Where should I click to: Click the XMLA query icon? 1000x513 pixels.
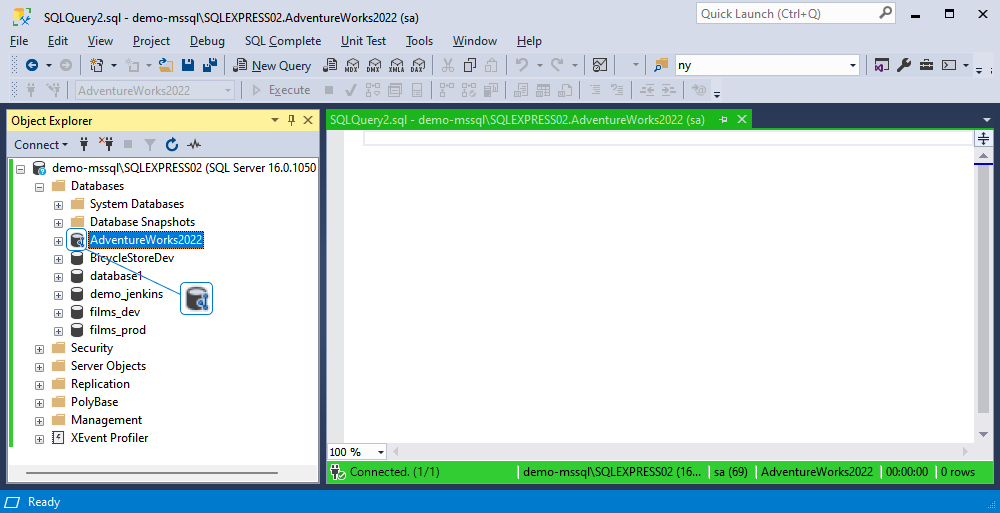point(396,65)
